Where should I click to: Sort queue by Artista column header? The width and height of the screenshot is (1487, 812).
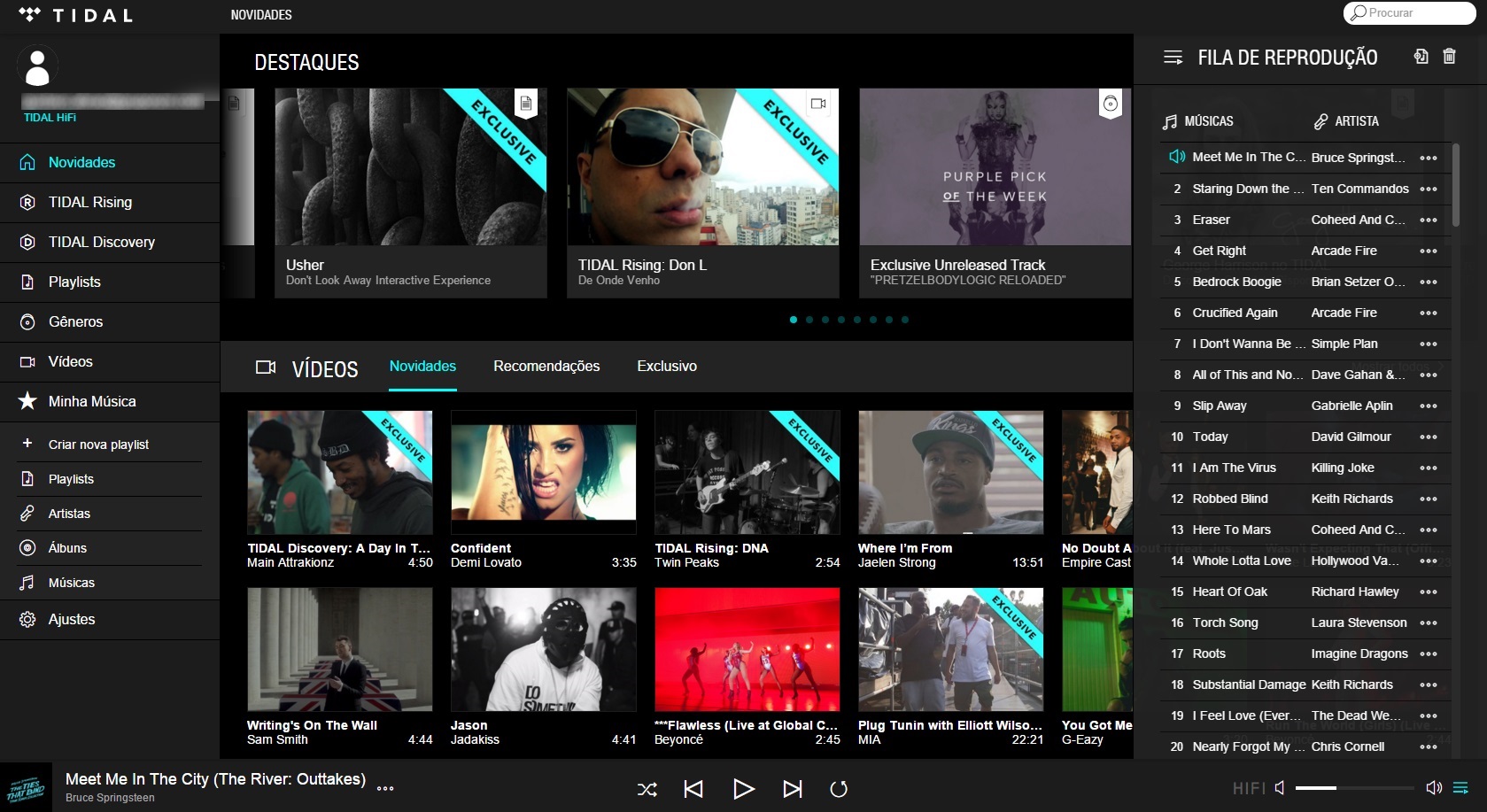pos(1346,121)
